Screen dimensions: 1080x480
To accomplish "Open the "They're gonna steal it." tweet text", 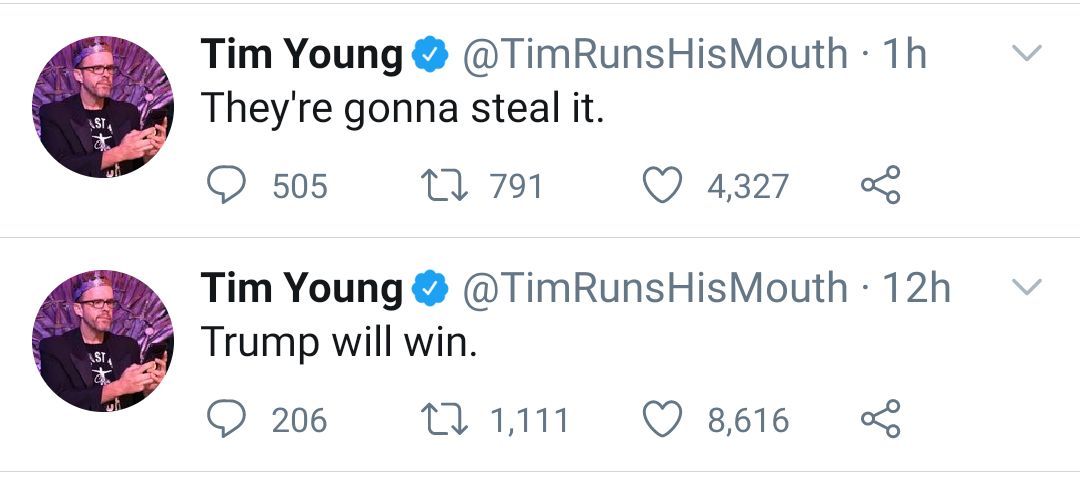I will [x=403, y=108].
